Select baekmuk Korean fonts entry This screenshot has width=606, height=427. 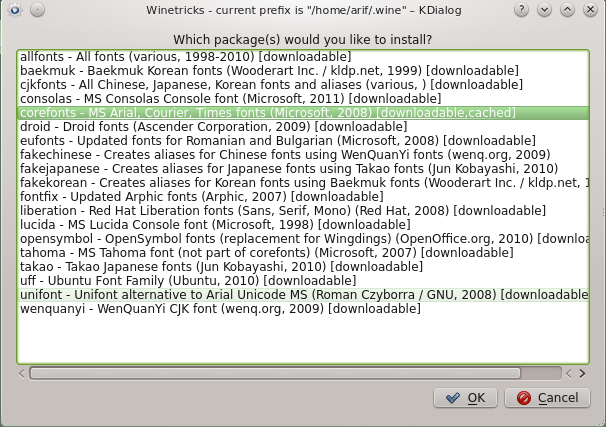(303, 71)
